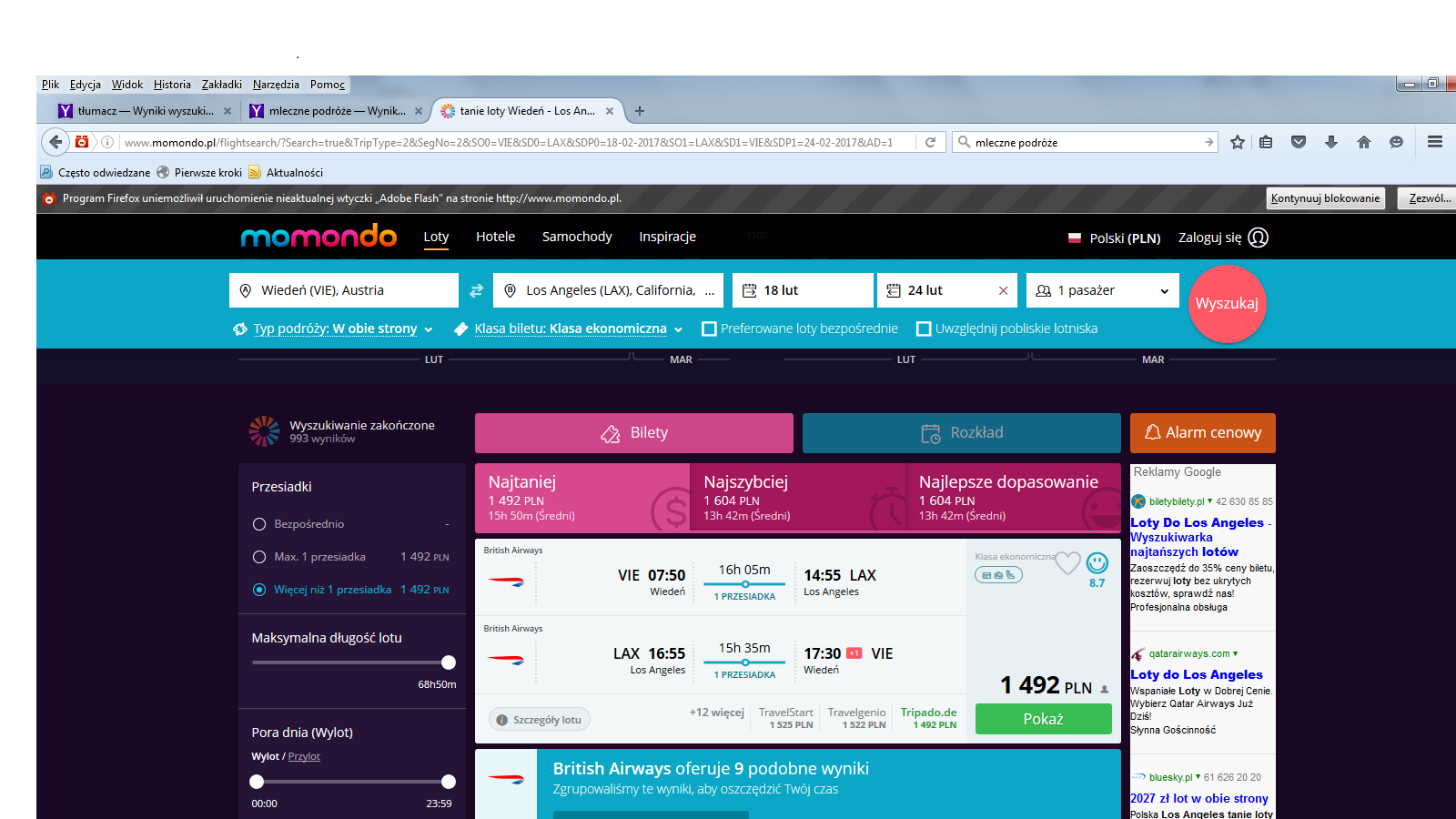Click the Wiedeń (VIE) origin field
This screenshot has height=819, width=1456.
tap(344, 290)
